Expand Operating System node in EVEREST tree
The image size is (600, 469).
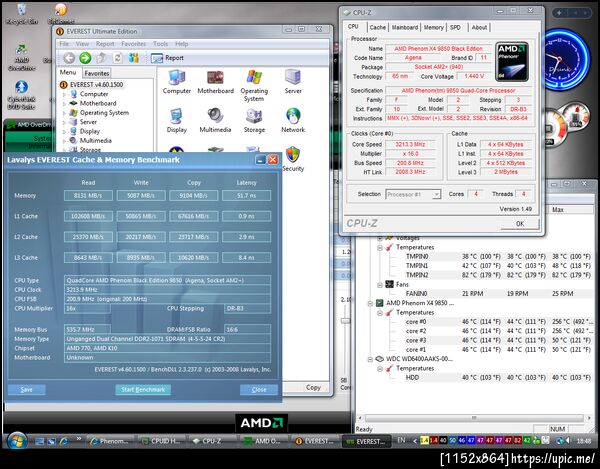click(64, 113)
